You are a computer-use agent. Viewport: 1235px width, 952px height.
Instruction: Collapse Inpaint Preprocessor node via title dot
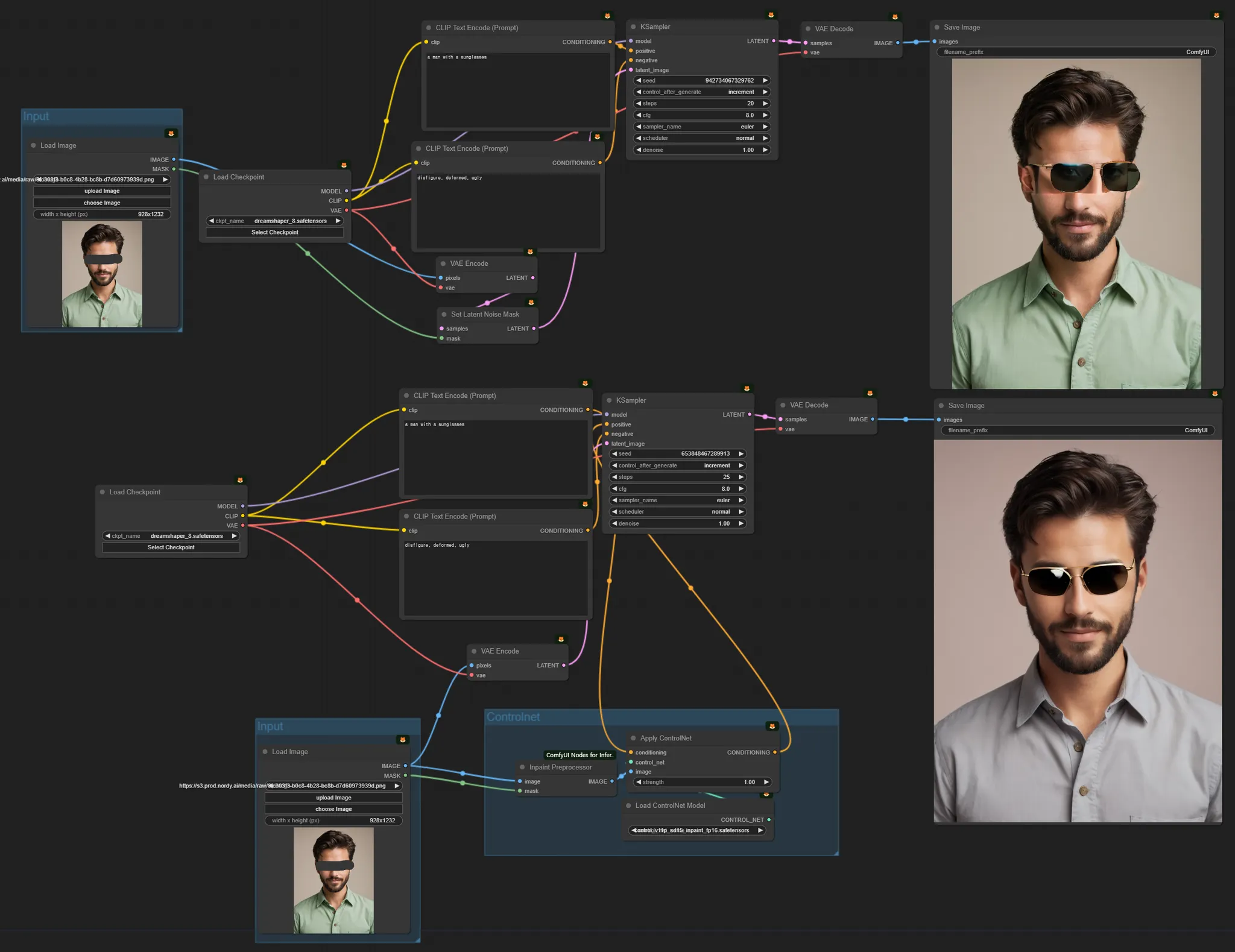[x=522, y=768]
